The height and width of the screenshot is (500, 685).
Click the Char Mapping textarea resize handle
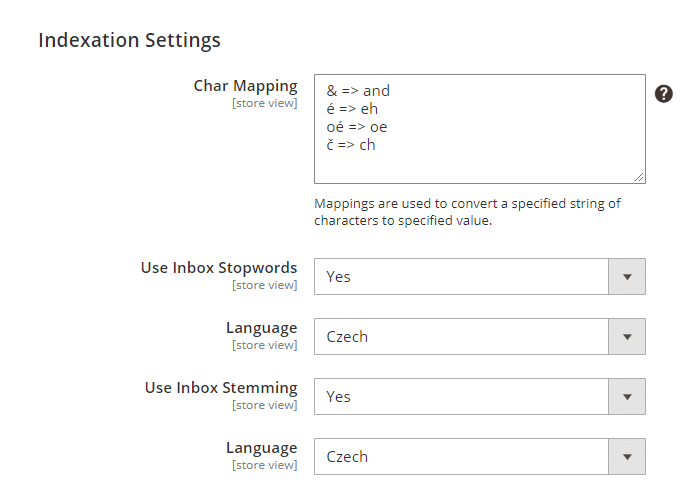coord(639,177)
